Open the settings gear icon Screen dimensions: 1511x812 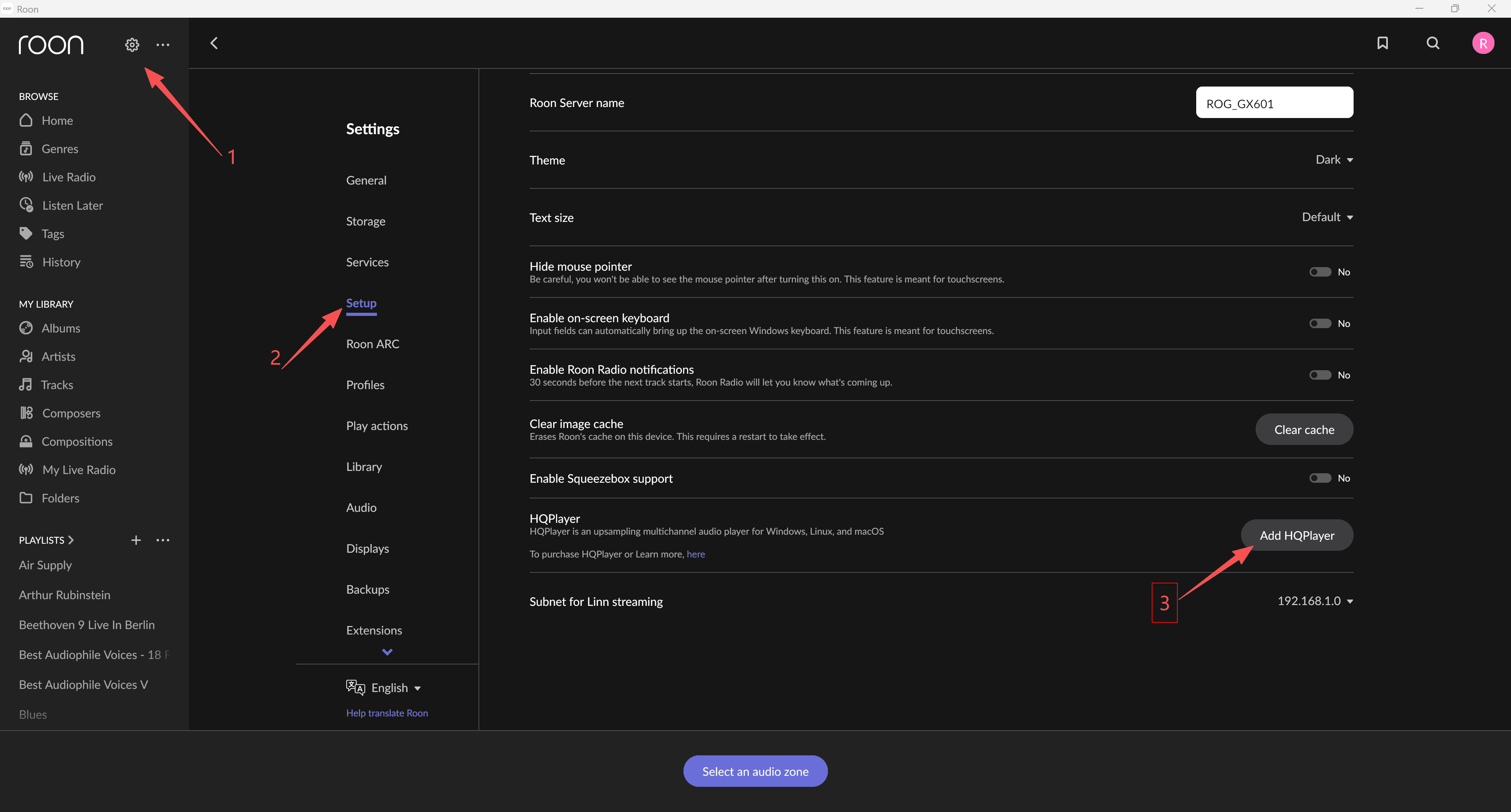(x=132, y=44)
